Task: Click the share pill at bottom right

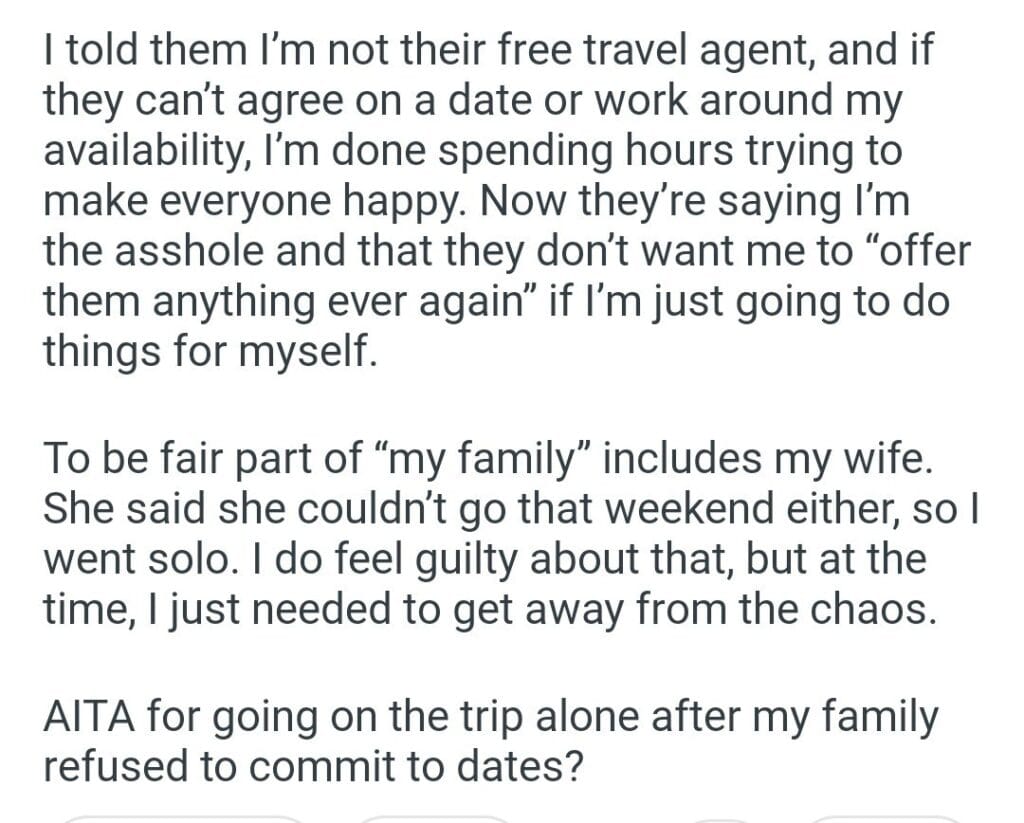Action: [x=885, y=819]
